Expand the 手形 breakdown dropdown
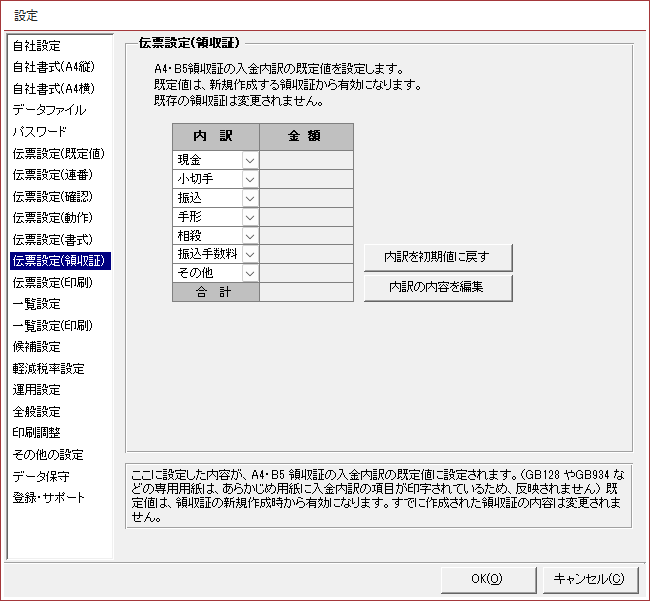Screen dimensions: 650x601 [x=250, y=217]
